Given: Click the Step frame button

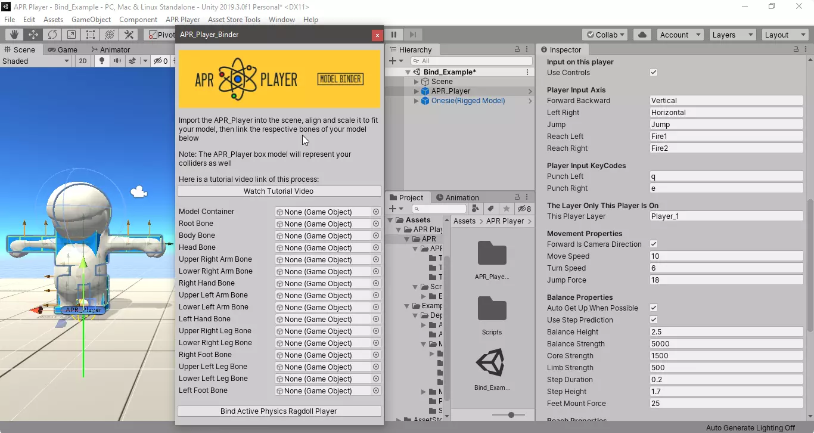Looking at the screenshot, I should [x=413, y=35].
